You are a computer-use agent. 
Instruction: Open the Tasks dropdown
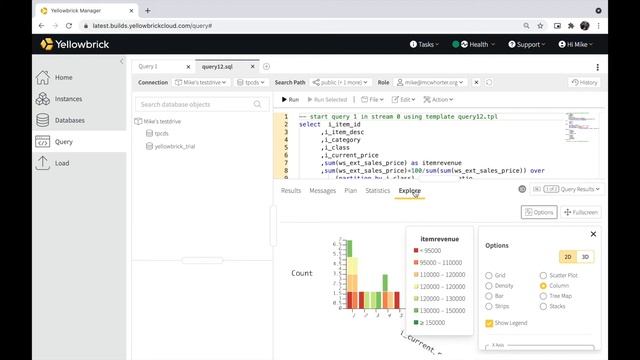(424, 44)
